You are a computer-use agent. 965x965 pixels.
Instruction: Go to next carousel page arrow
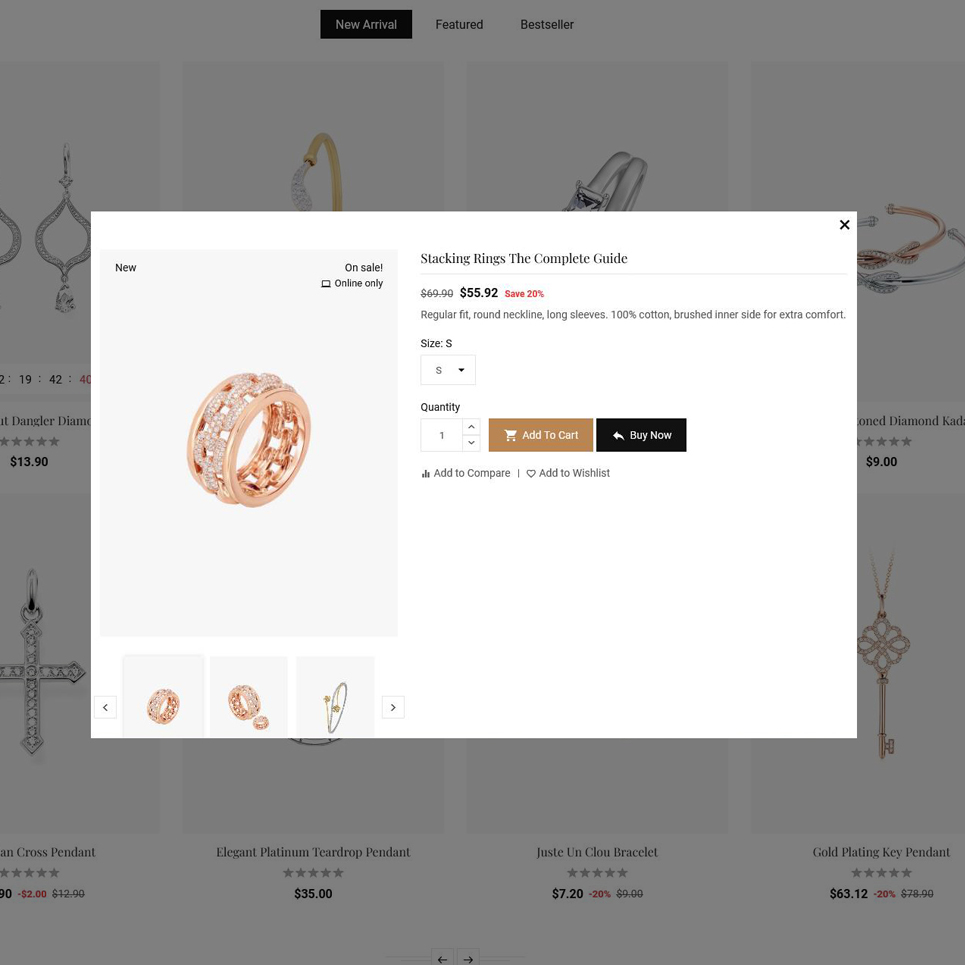[468, 958]
